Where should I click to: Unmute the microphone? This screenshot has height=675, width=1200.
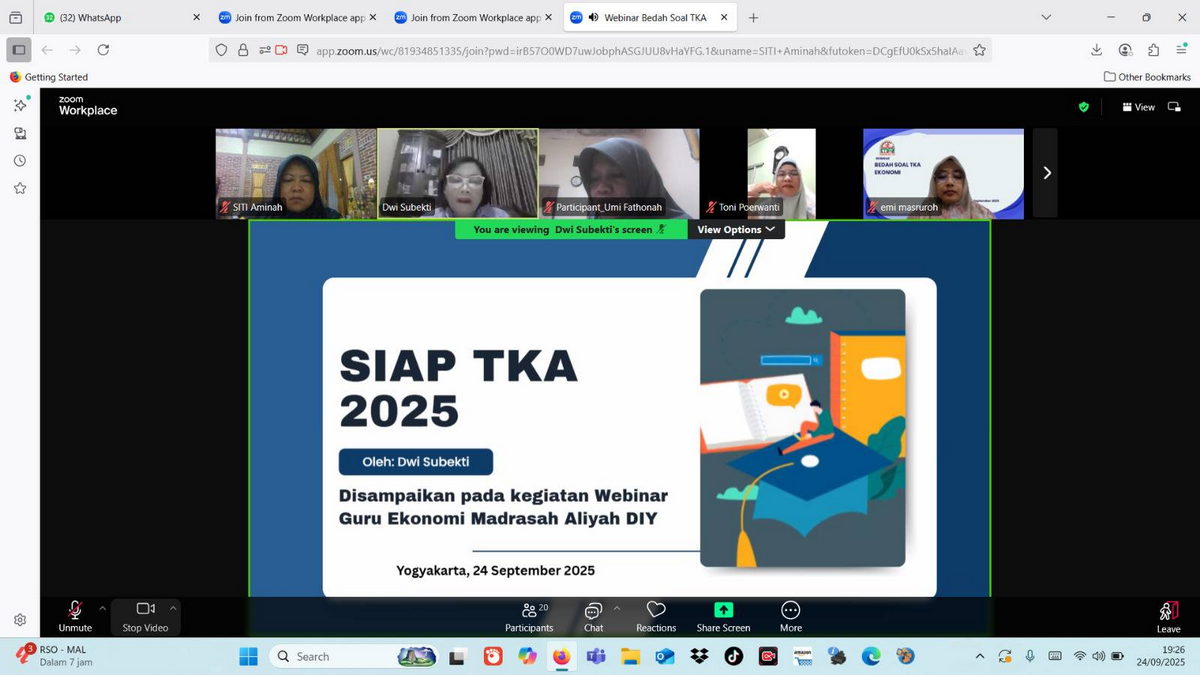75,616
